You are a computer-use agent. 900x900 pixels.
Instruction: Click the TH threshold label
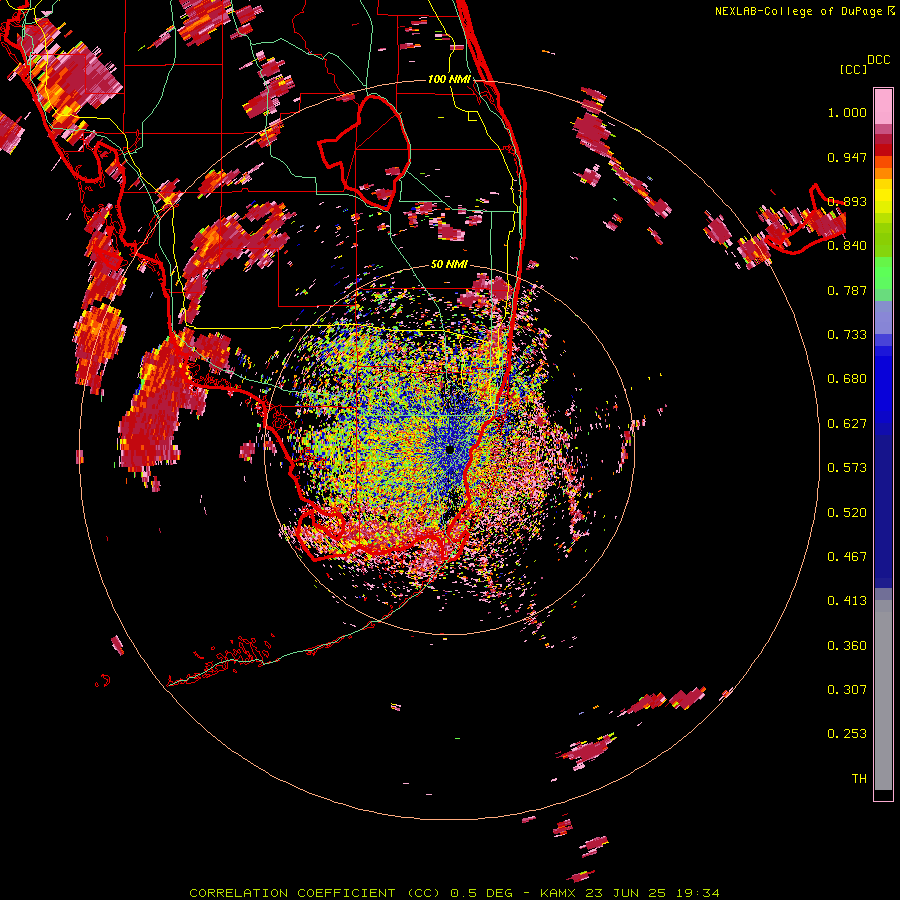(x=859, y=779)
